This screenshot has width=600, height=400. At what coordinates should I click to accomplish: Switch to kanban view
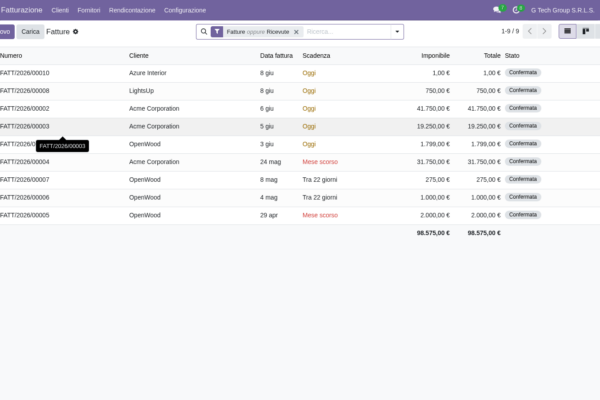[585, 31]
